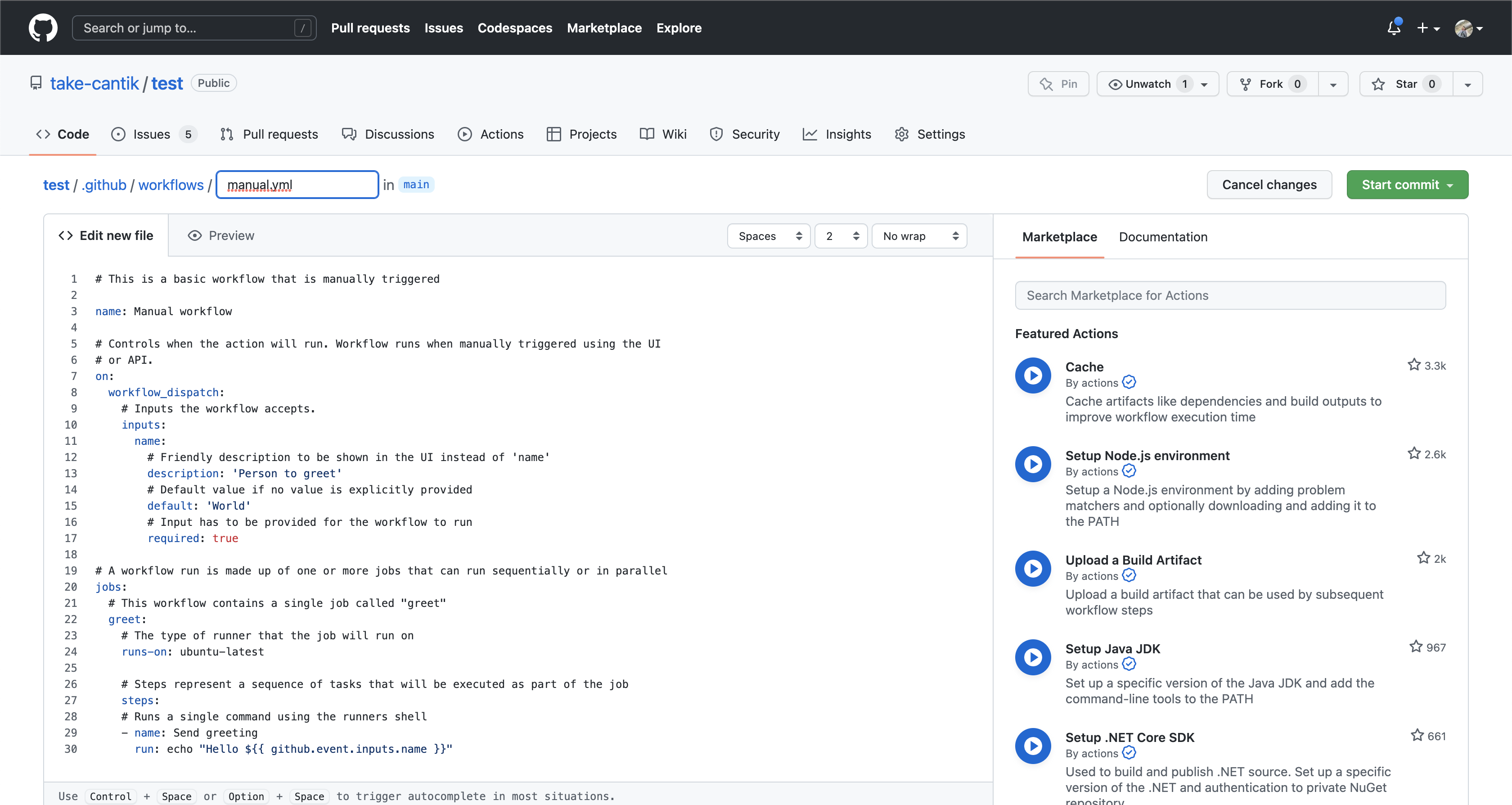Click the verified badge next to Cache creator

[1129, 382]
